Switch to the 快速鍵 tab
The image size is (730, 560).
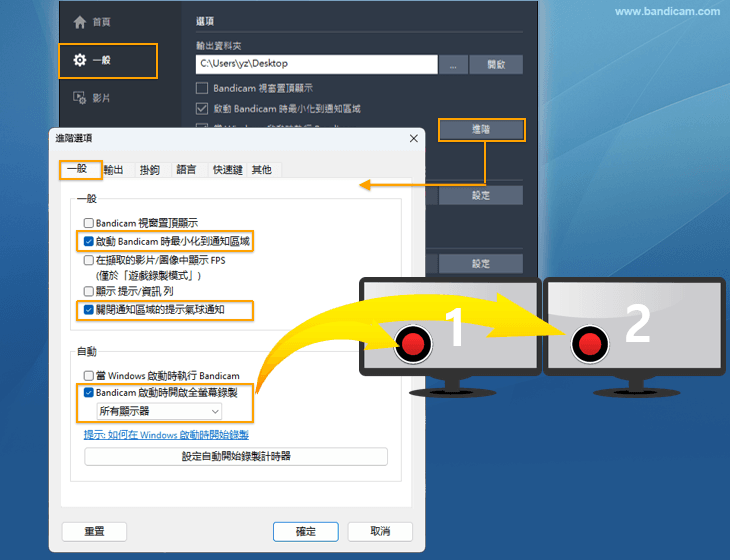tap(228, 170)
